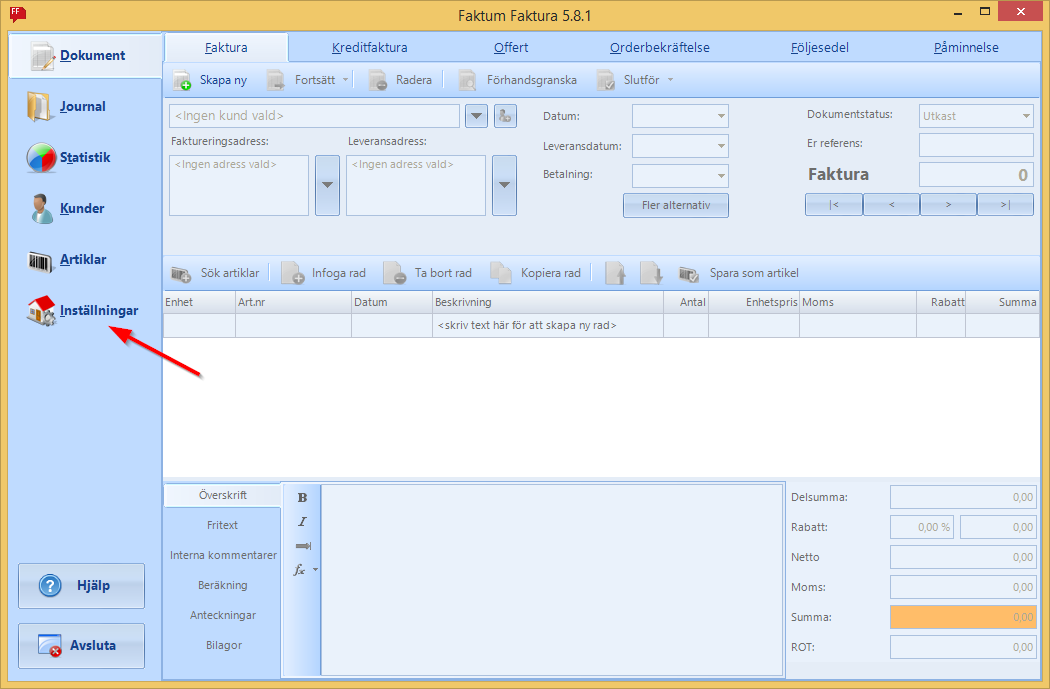Go to previous invoice button

click(891, 205)
